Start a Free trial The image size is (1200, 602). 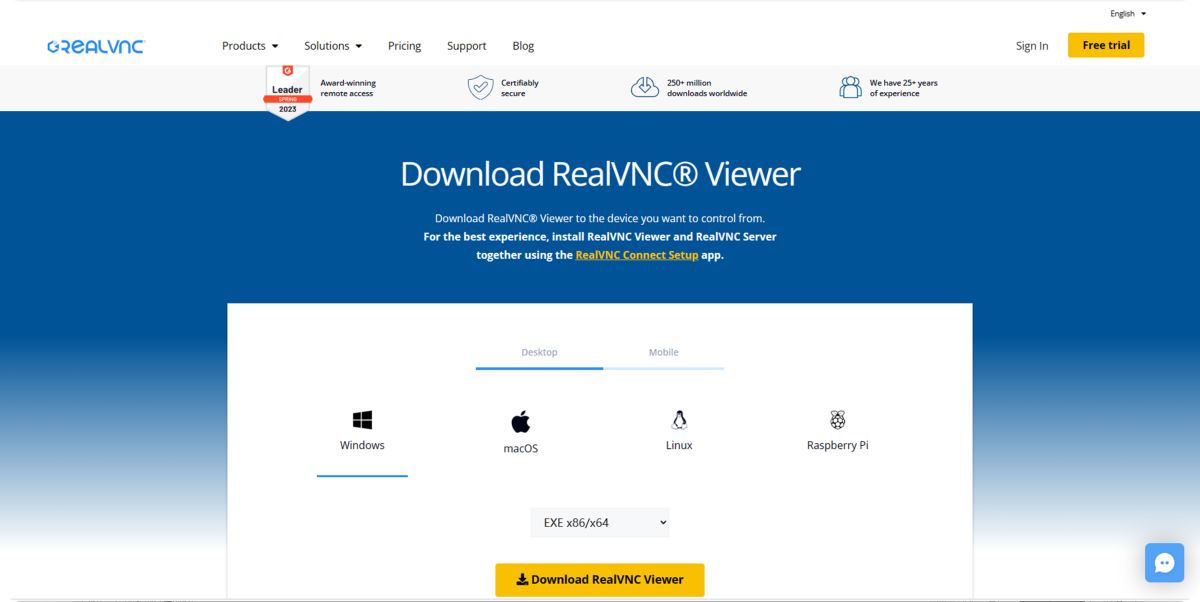(1105, 44)
